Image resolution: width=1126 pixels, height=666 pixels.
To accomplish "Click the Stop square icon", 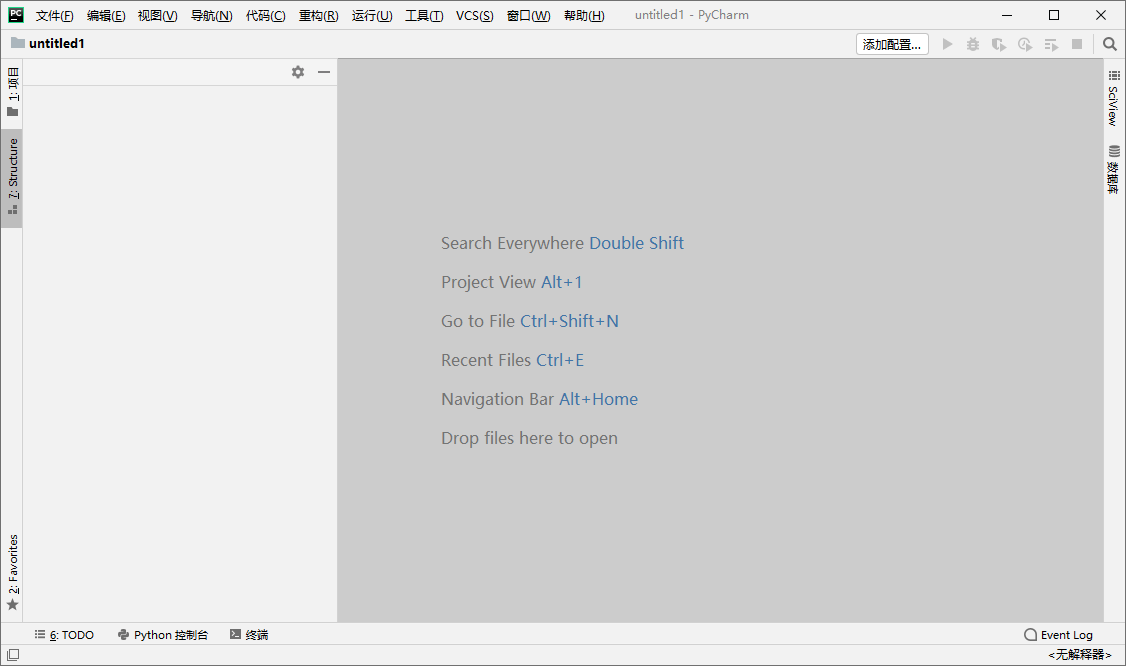I will (1077, 44).
